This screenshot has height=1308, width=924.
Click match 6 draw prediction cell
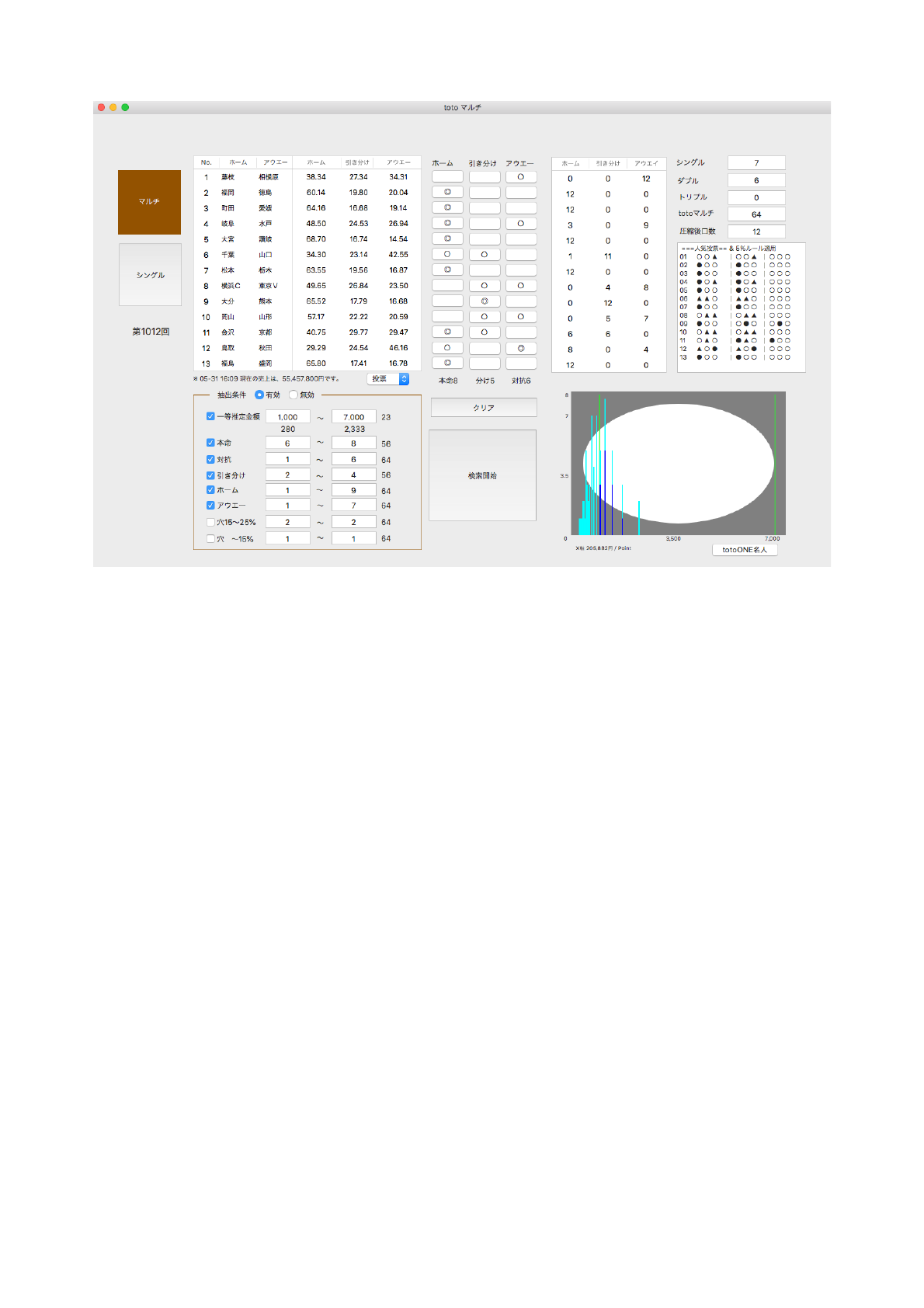(x=485, y=255)
